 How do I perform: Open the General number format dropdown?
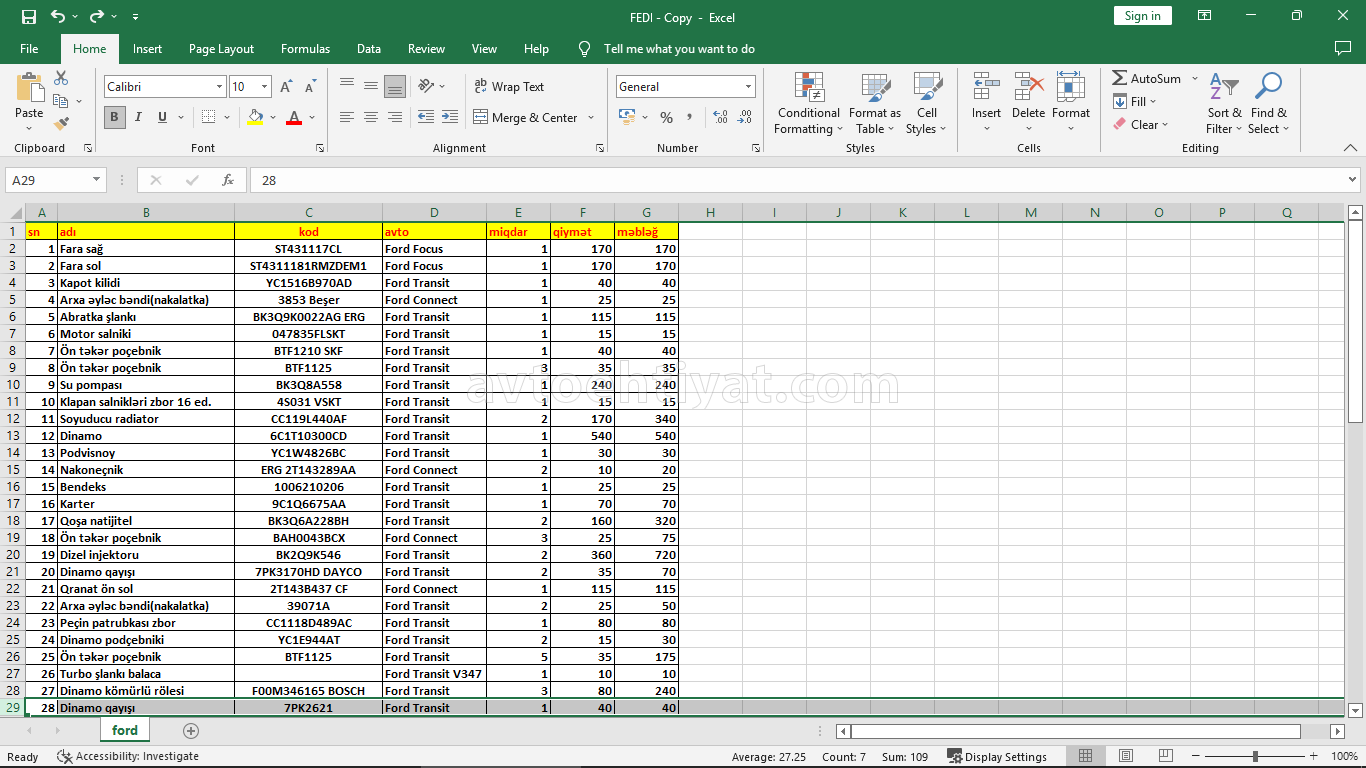pyautogui.click(x=748, y=87)
